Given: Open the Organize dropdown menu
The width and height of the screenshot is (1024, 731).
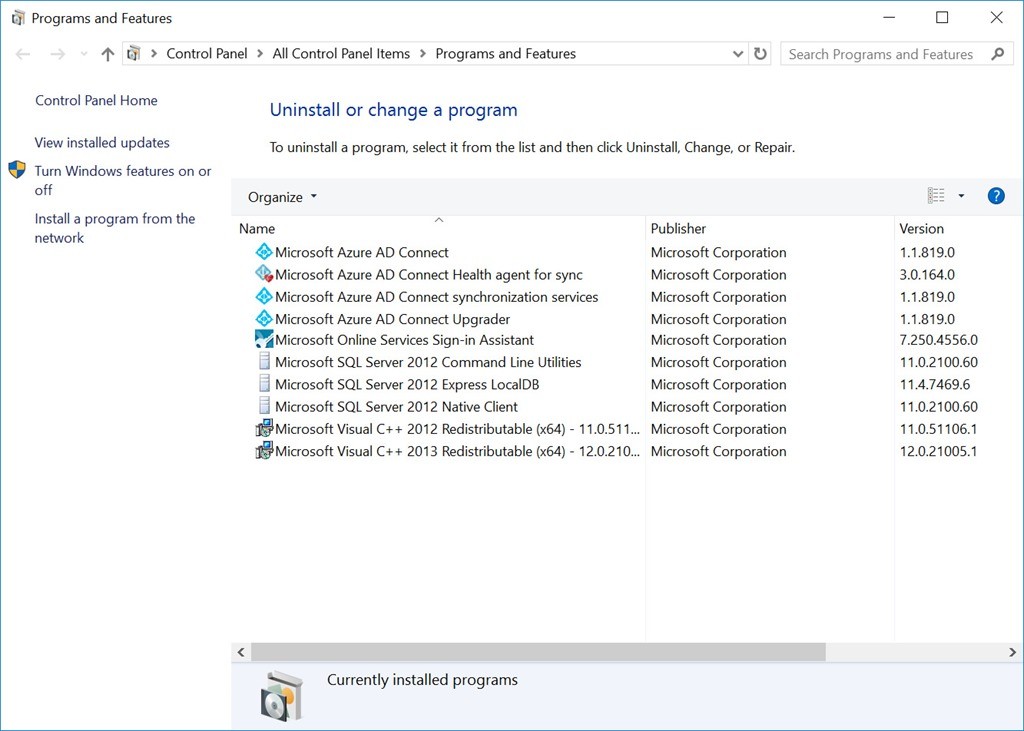Looking at the screenshot, I should [282, 197].
